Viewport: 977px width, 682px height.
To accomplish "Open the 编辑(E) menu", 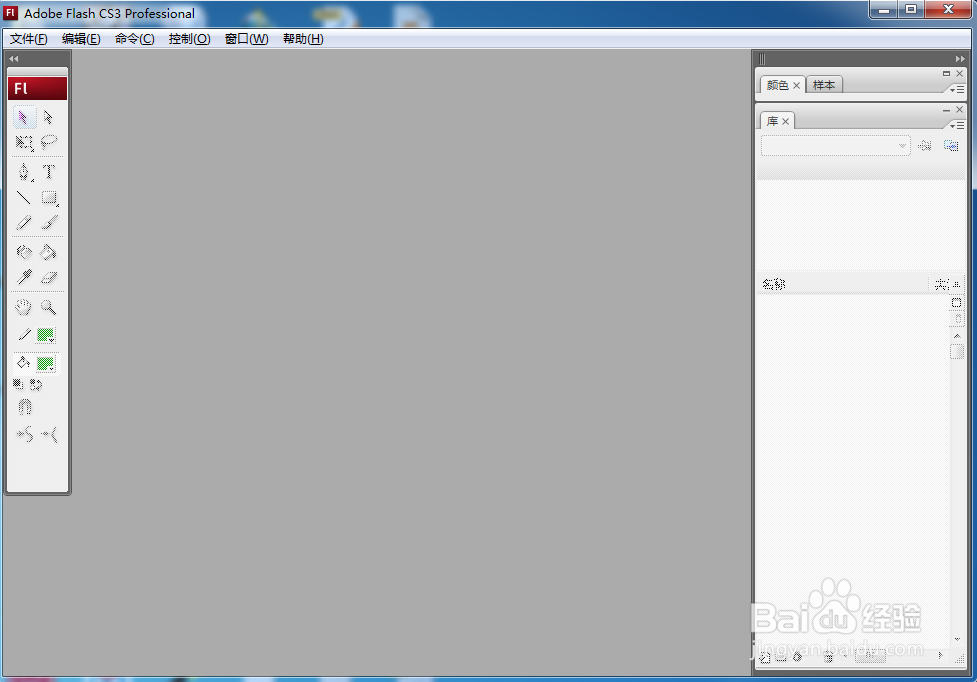I will tap(81, 39).
